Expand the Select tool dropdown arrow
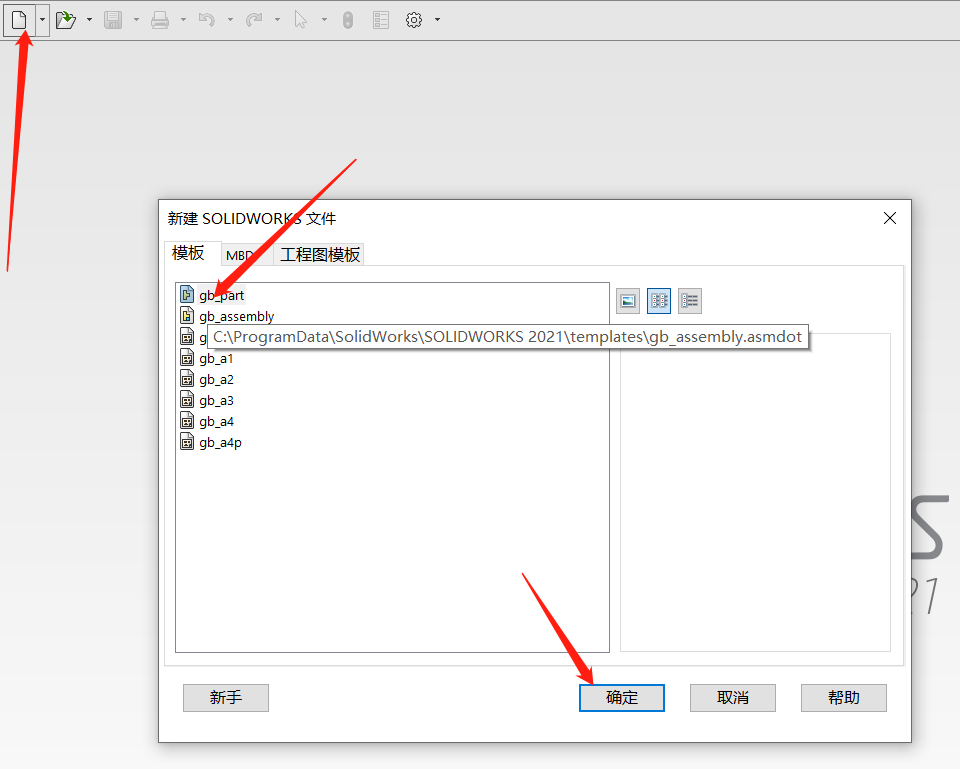Viewport: 960px width, 769px height. coord(324,20)
